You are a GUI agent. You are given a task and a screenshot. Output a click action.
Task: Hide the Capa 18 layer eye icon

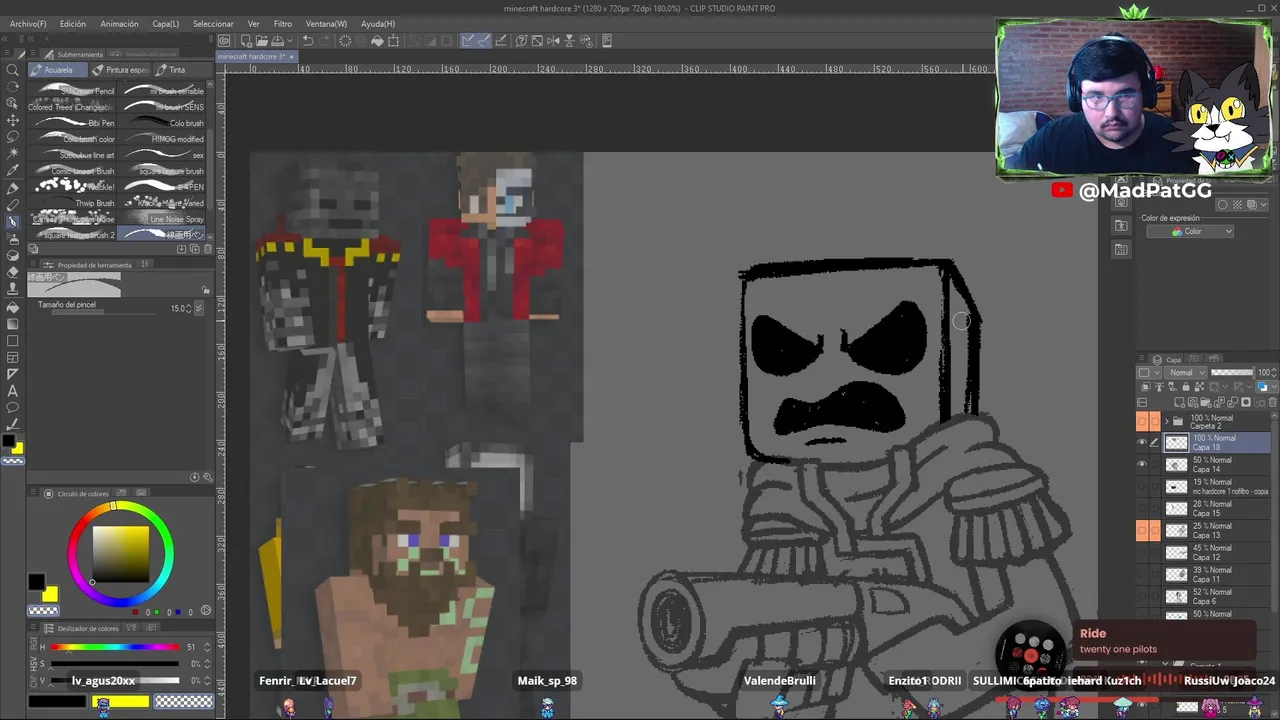coord(1142,443)
